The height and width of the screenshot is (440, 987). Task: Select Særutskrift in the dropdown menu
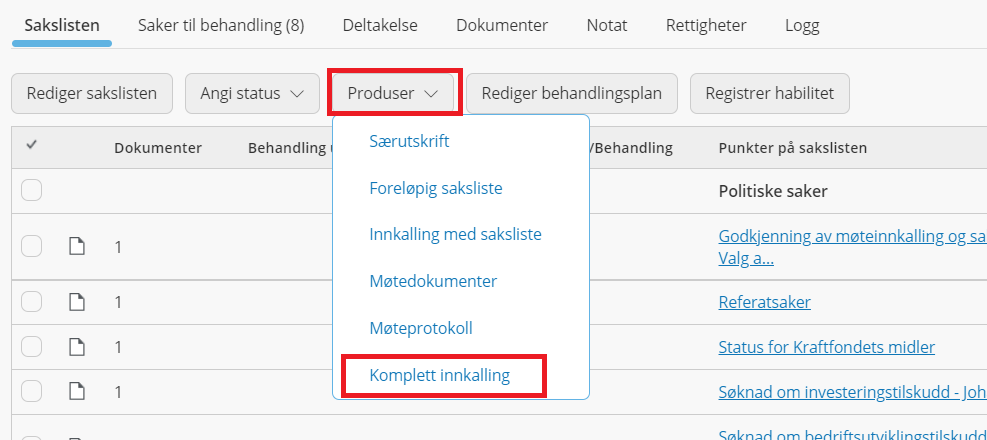tap(409, 141)
